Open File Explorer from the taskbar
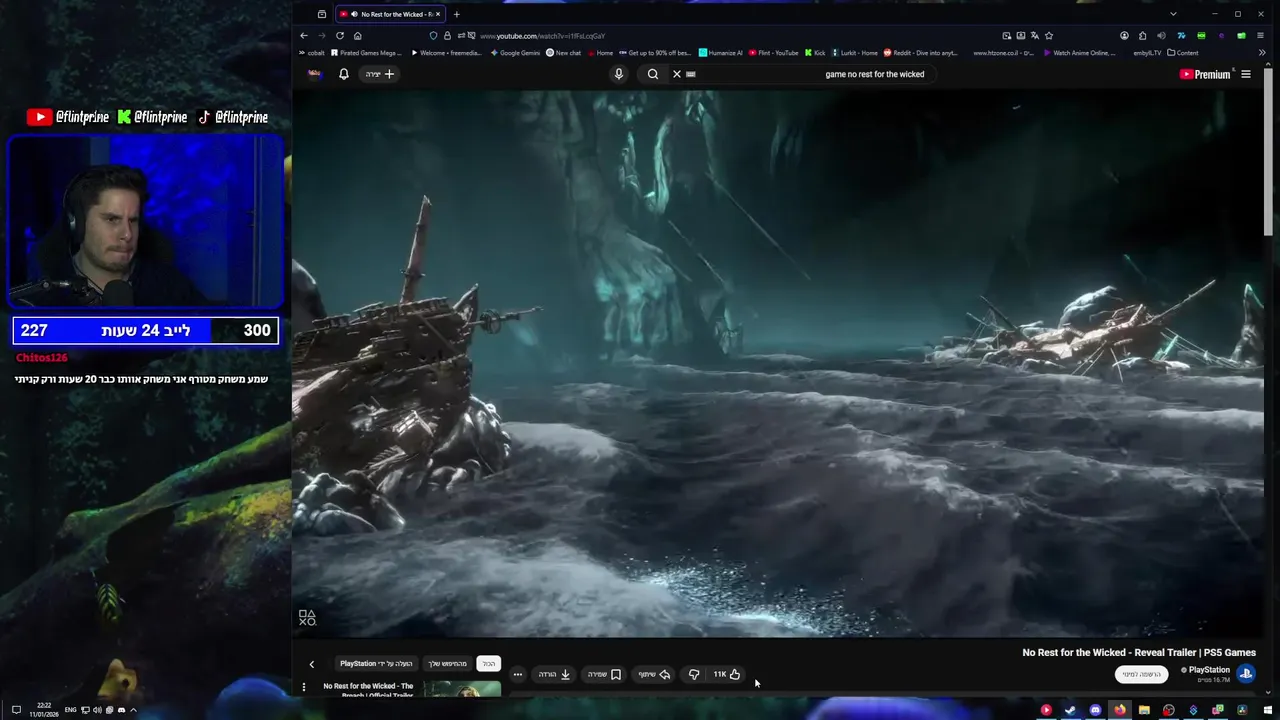1280x720 pixels. [1144, 710]
